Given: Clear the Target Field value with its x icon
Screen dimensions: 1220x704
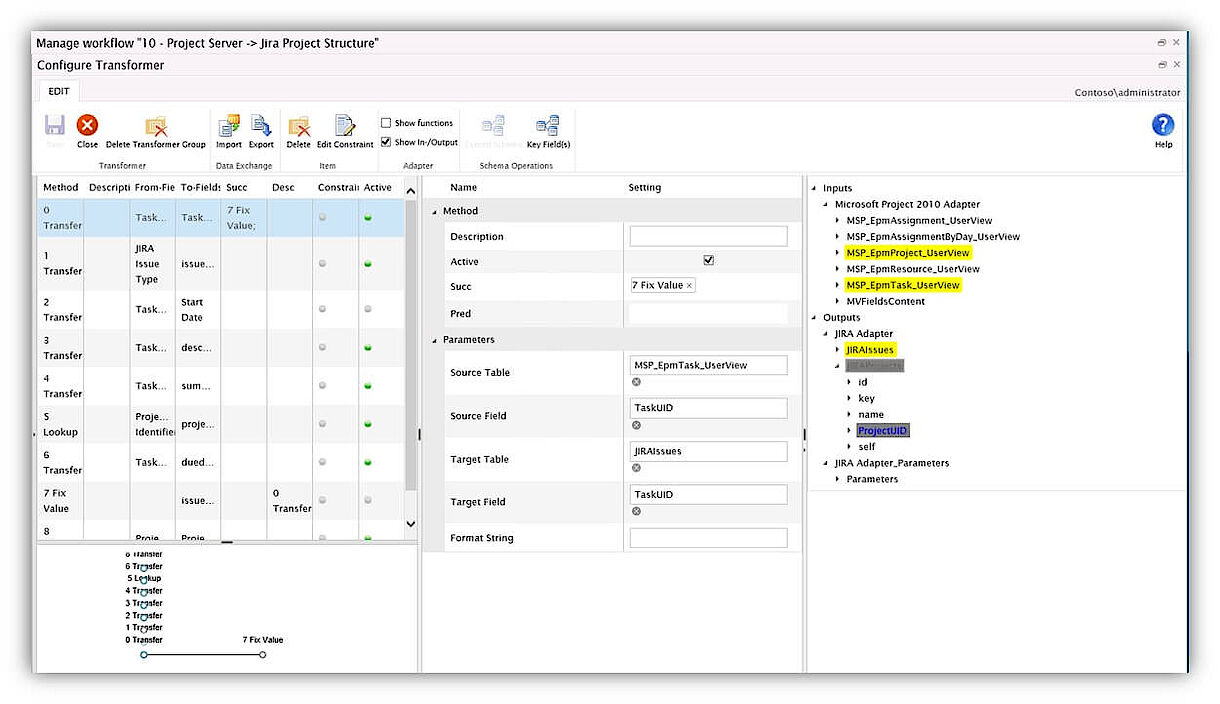Looking at the screenshot, I should 637,511.
